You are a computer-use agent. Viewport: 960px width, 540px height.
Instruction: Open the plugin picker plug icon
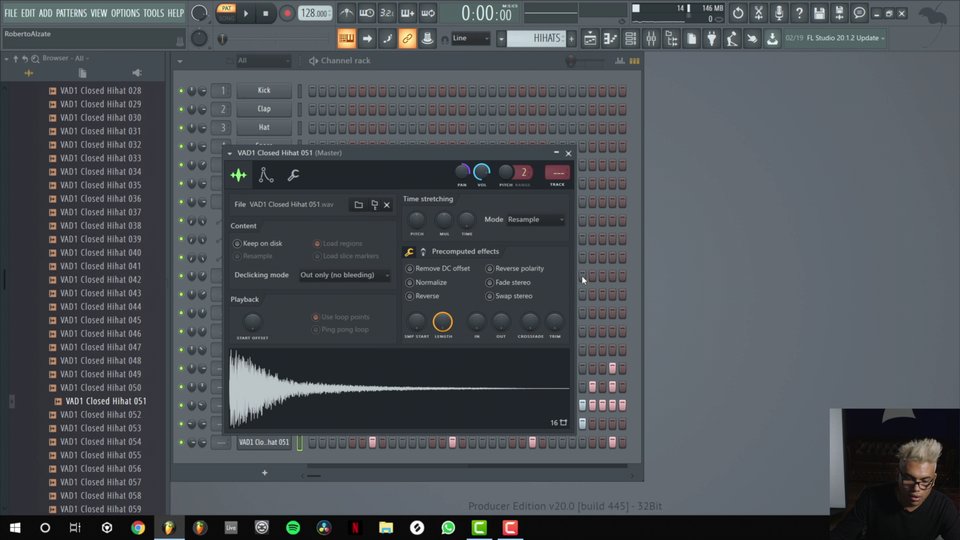click(711, 39)
